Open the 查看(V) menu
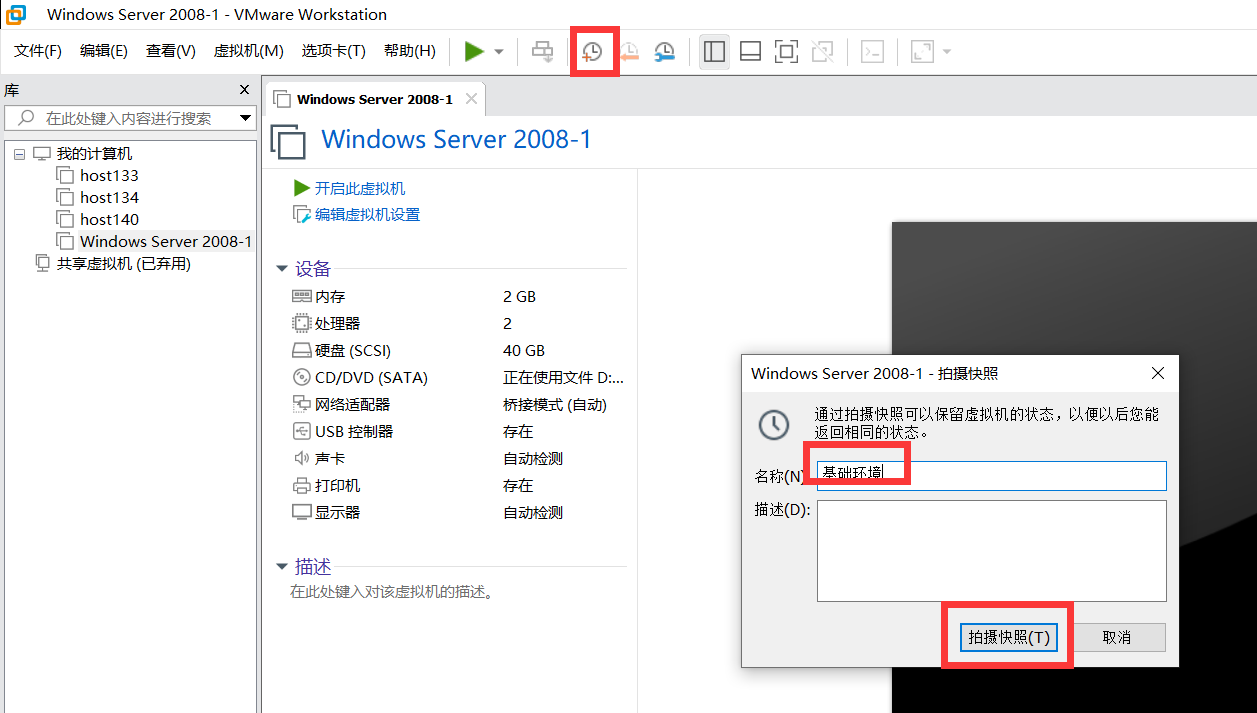The height and width of the screenshot is (713, 1257). pos(171,51)
